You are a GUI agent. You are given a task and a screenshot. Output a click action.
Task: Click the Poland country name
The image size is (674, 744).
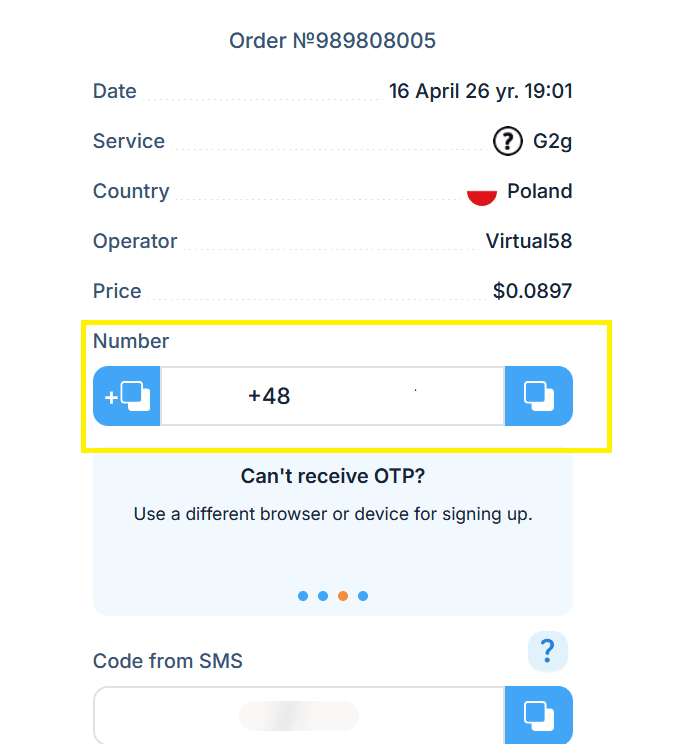click(540, 191)
